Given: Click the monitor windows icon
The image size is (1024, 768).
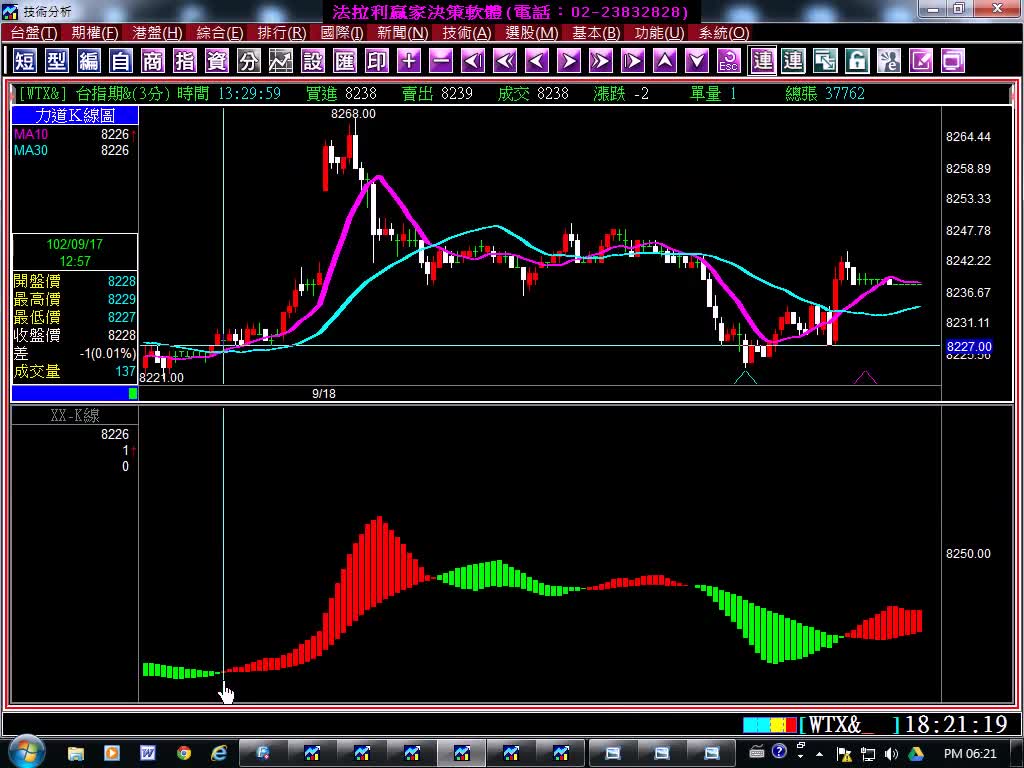Looking at the screenshot, I should pyautogui.click(x=953, y=61).
